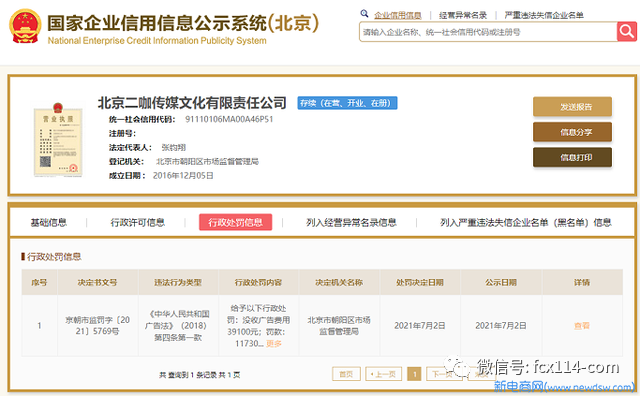
Task: Click the 信息打印 button
Action: tap(572, 158)
